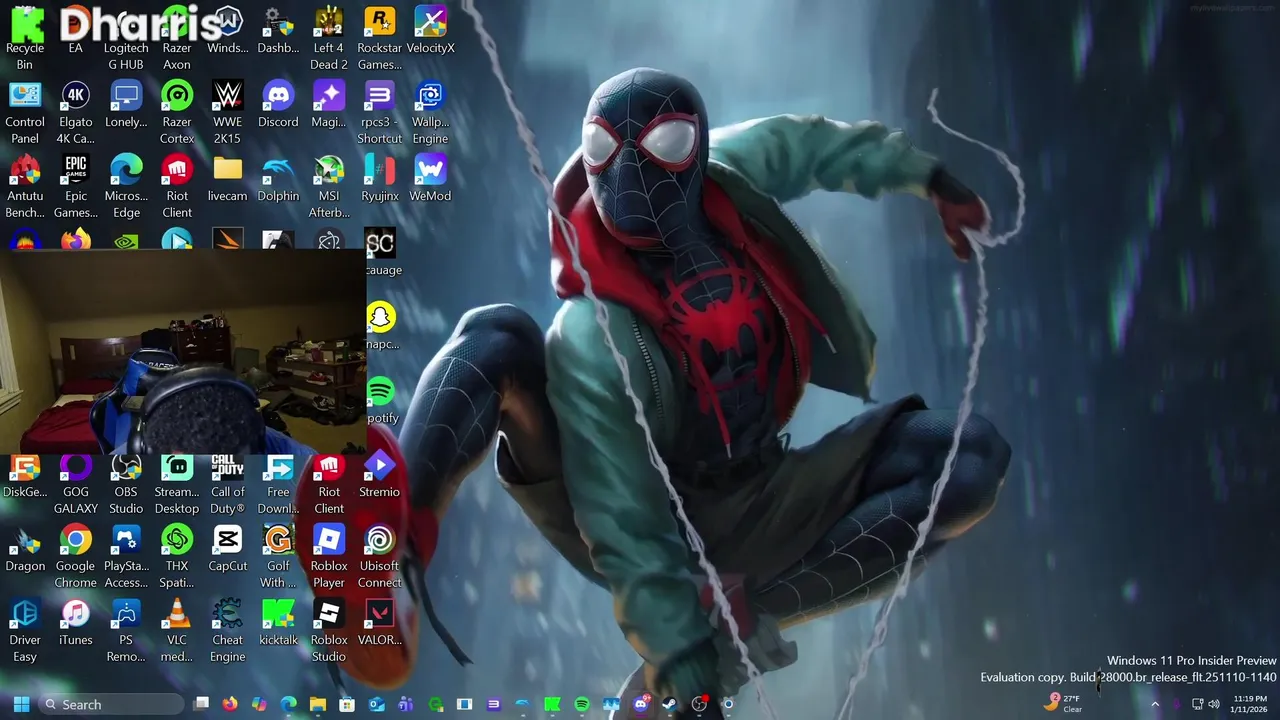Open Discord taskbar icon with badge

pyautogui.click(x=640, y=704)
